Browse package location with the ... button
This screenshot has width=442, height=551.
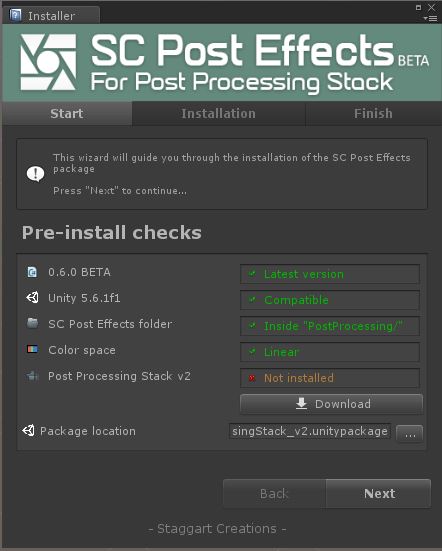(x=409, y=433)
